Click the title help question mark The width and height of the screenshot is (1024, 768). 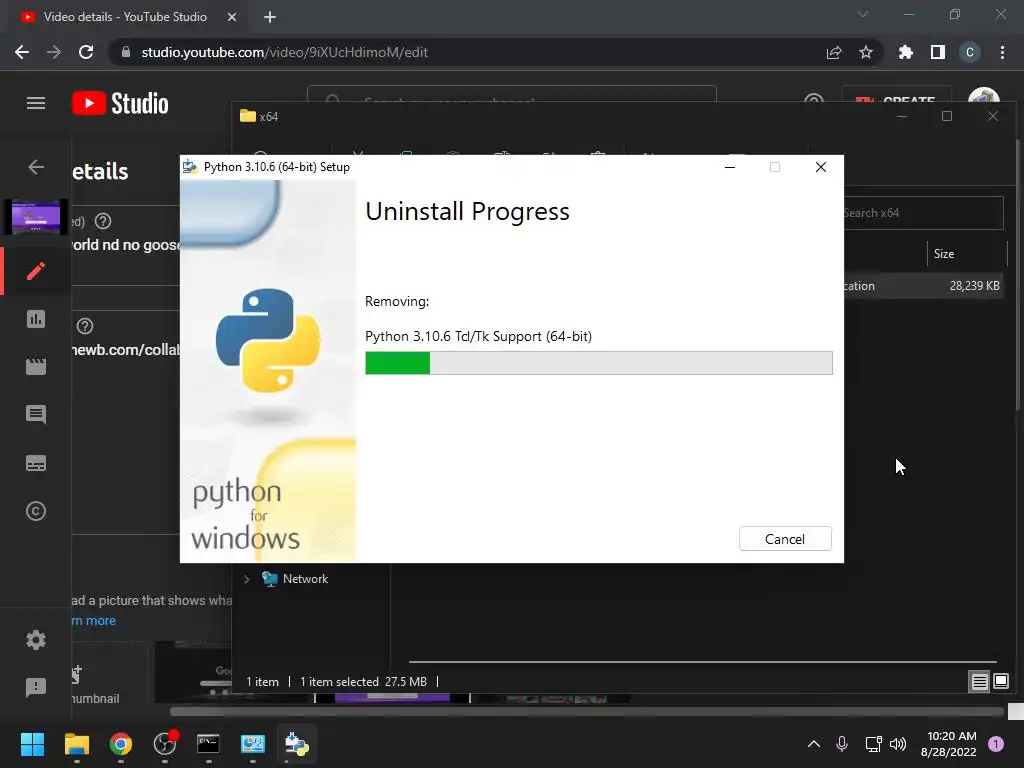tap(103, 221)
